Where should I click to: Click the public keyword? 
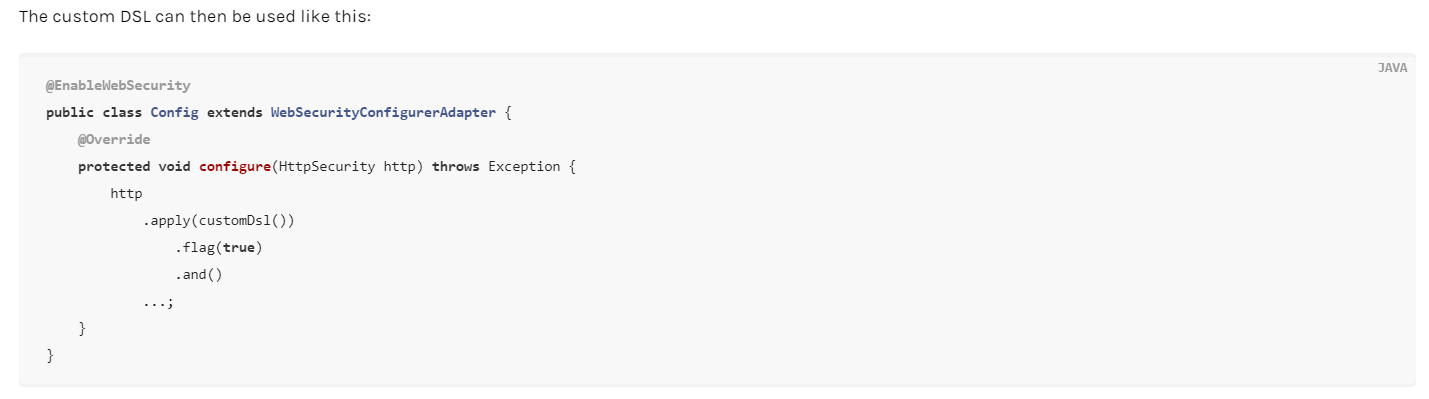click(x=70, y=113)
